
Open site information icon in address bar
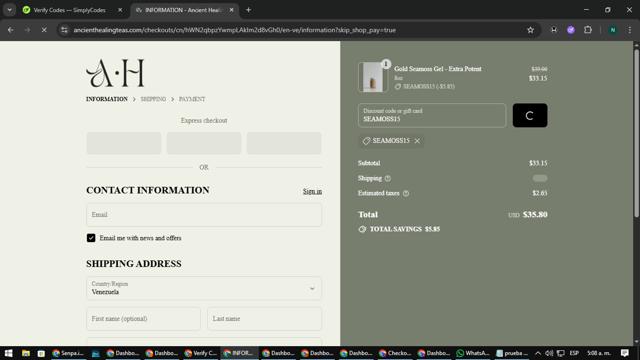point(64,30)
